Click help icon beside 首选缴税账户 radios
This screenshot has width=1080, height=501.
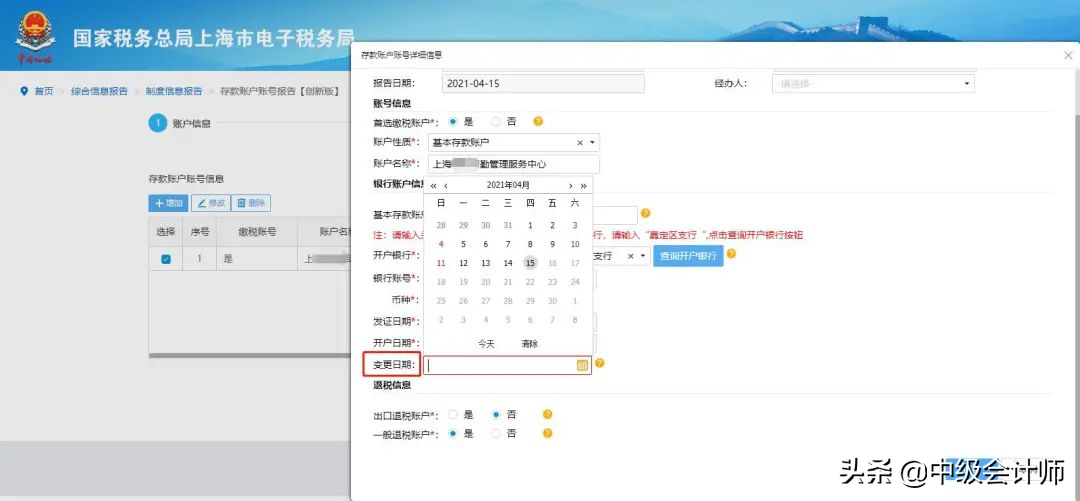(538, 121)
